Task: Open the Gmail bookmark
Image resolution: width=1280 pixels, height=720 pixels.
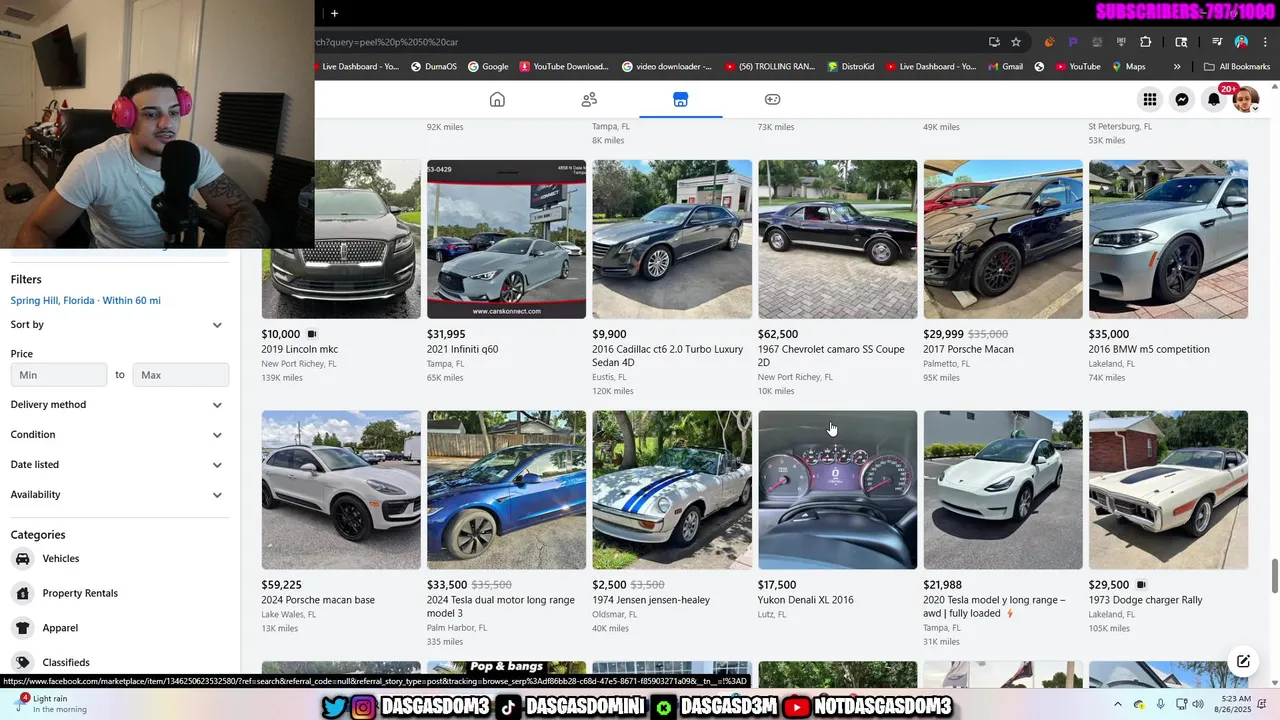Action: click(1005, 67)
